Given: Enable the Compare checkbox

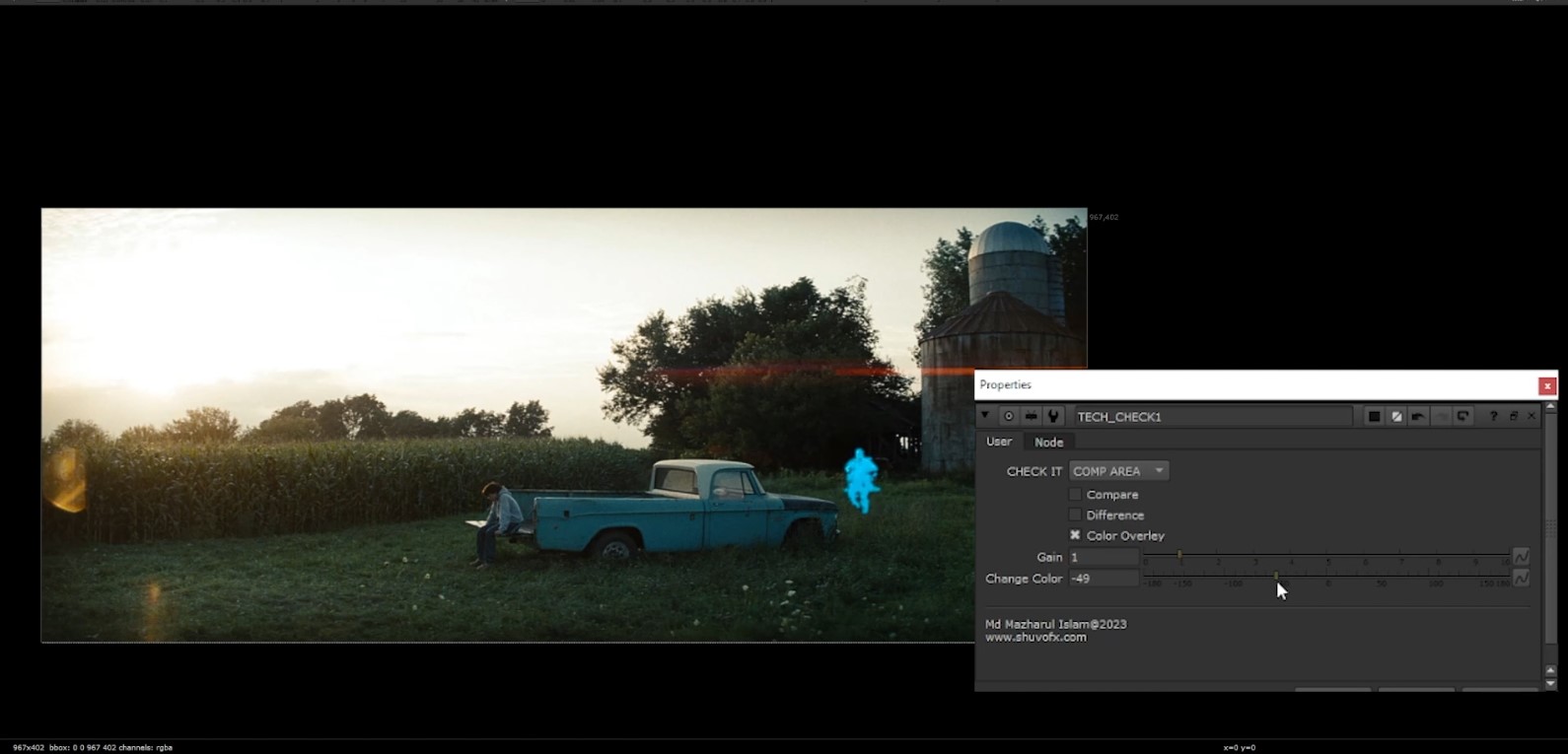Looking at the screenshot, I should coord(1076,495).
